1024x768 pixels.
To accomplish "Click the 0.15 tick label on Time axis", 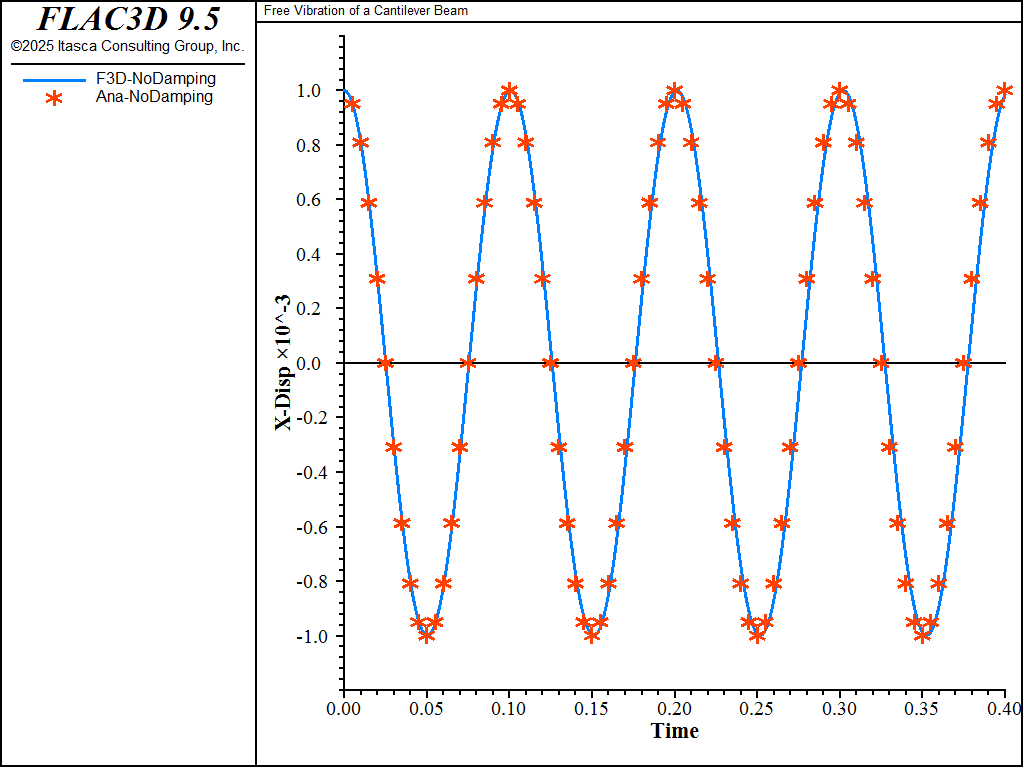I will pyautogui.click(x=591, y=707).
